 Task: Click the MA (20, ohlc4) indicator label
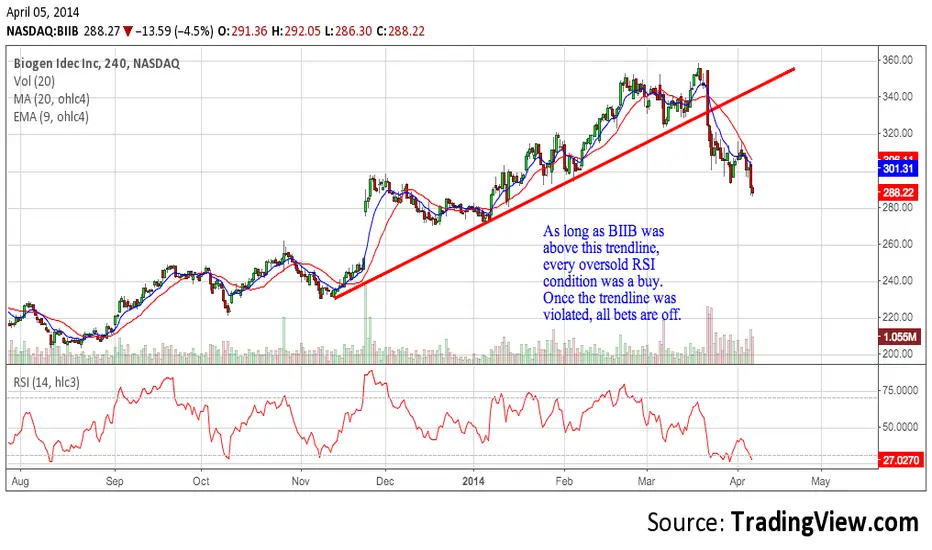pos(51,99)
